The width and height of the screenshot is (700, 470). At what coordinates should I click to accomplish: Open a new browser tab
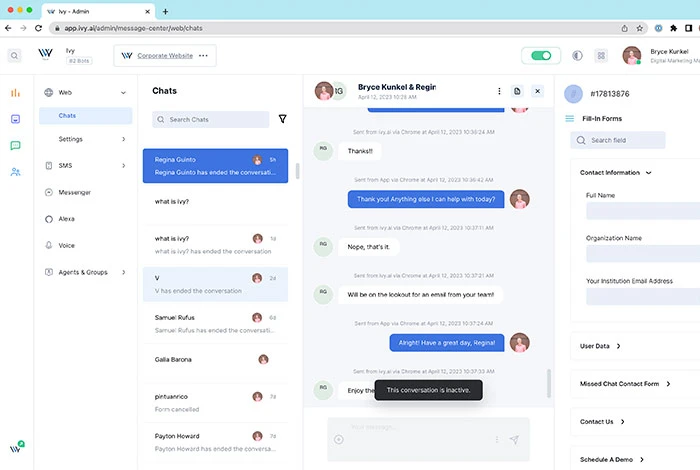(165, 12)
